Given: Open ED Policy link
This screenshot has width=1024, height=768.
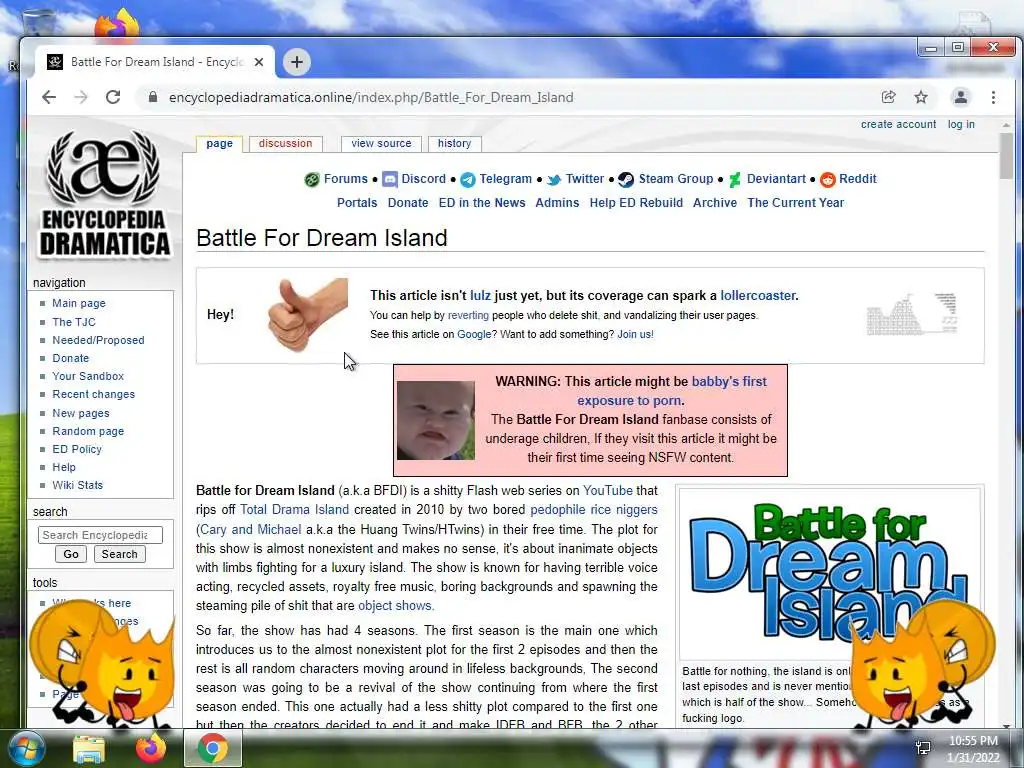Looking at the screenshot, I should click(77, 449).
